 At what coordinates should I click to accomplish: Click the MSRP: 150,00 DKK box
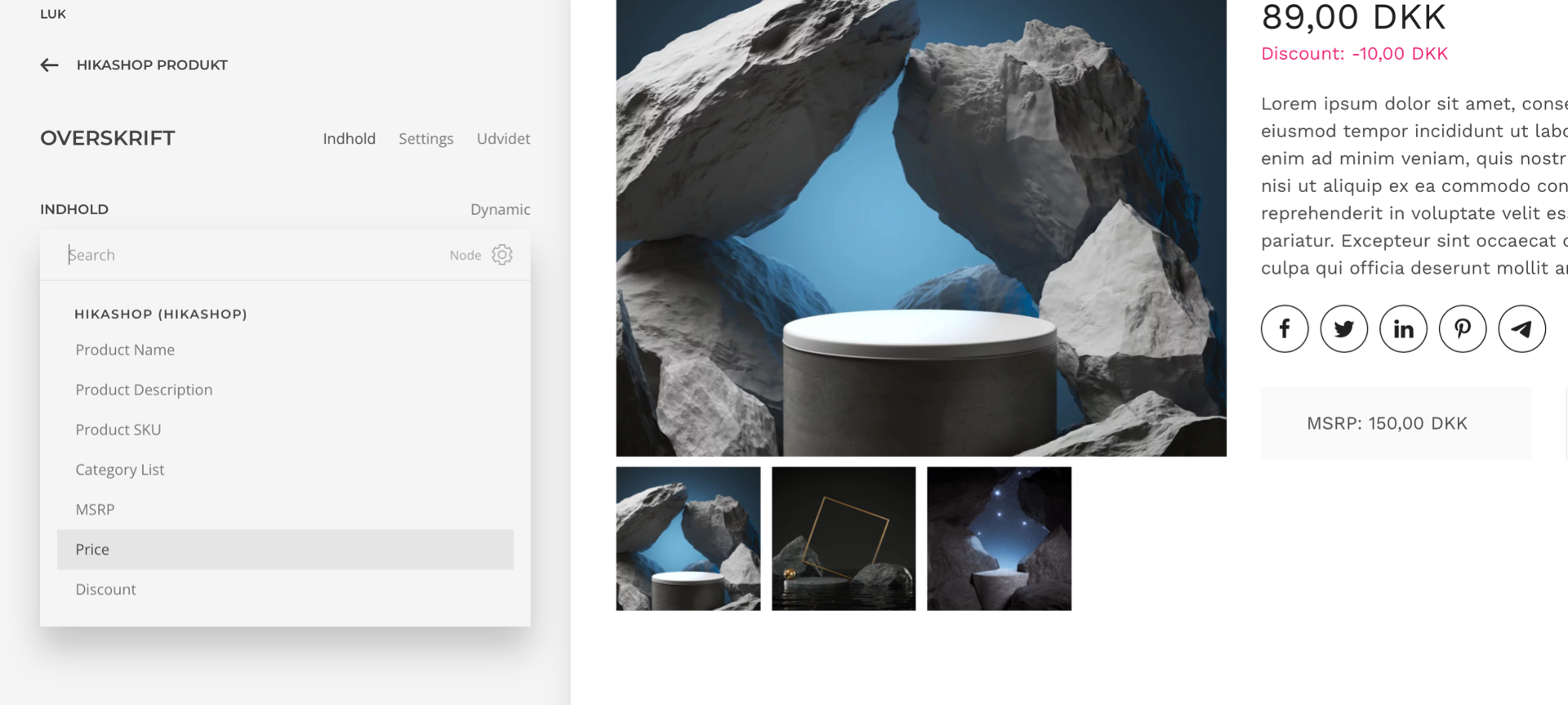click(x=1396, y=423)
